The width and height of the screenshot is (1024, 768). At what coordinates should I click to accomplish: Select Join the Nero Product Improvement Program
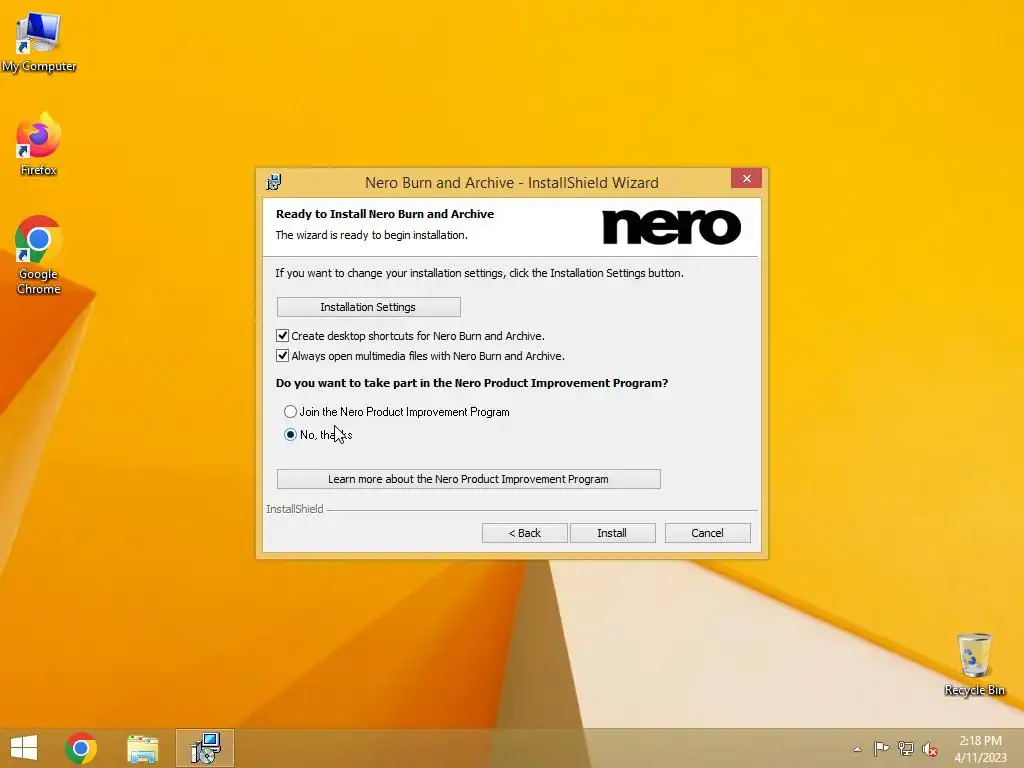[291, 411]
